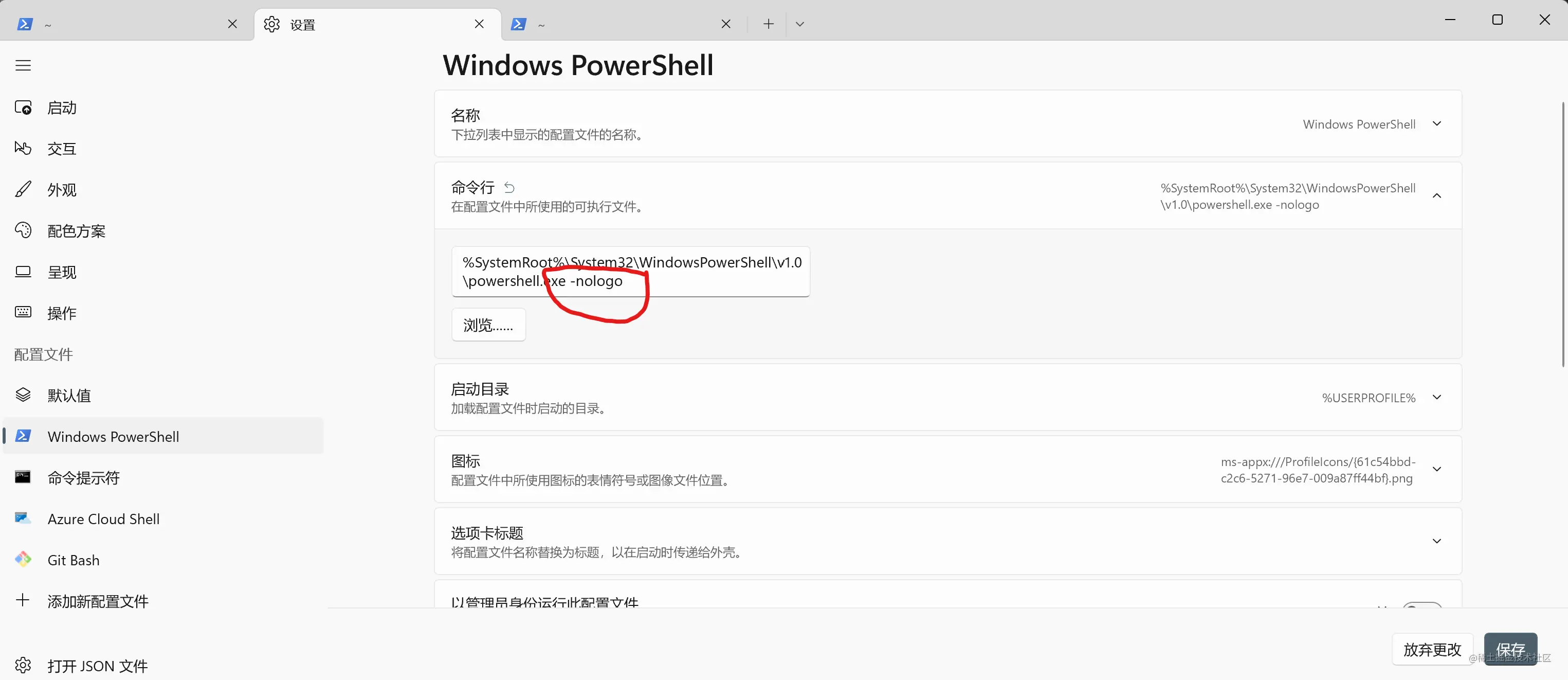The image size is (1568, 680).
Task: Open the 操作 actions settings page
Action: click(163, 313)
